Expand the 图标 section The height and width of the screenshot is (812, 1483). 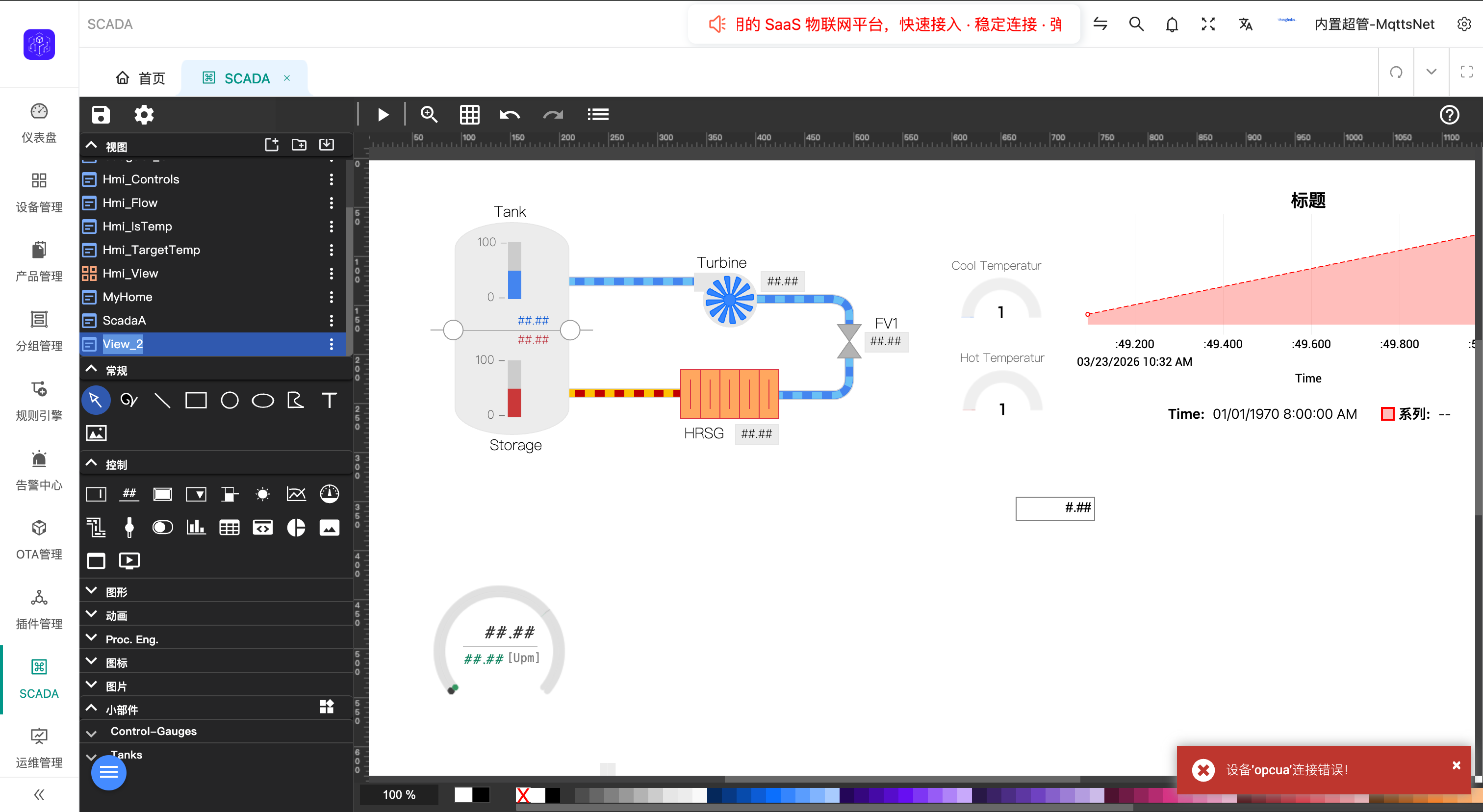(91, 662)
